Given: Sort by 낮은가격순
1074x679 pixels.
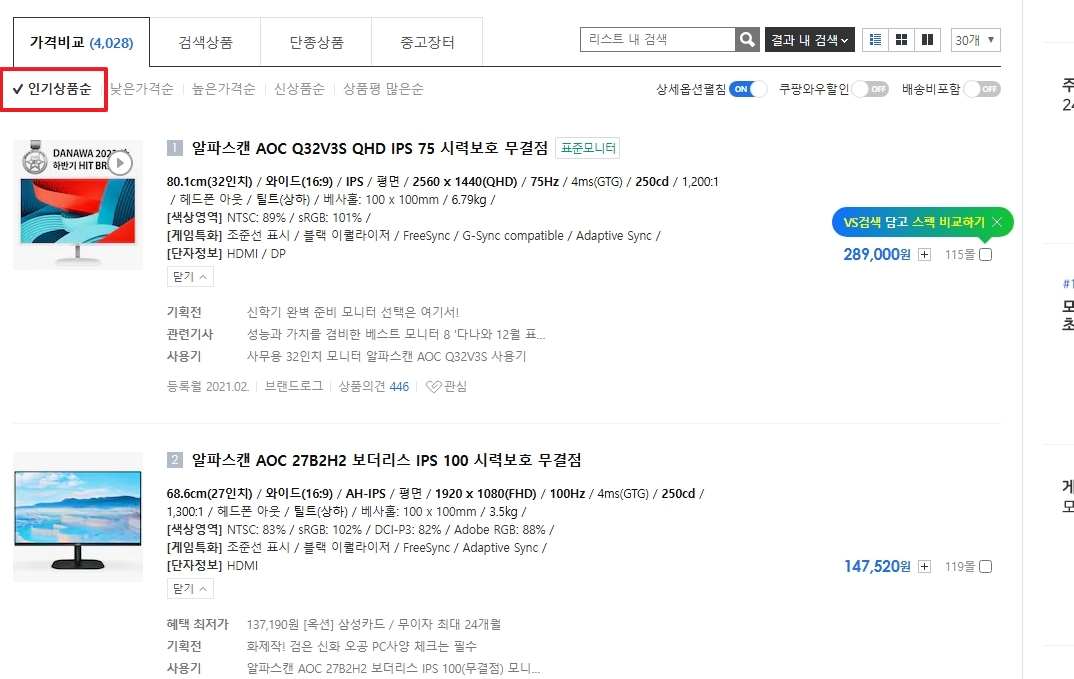Looking at the screenshot, I should tap(142, 89).
